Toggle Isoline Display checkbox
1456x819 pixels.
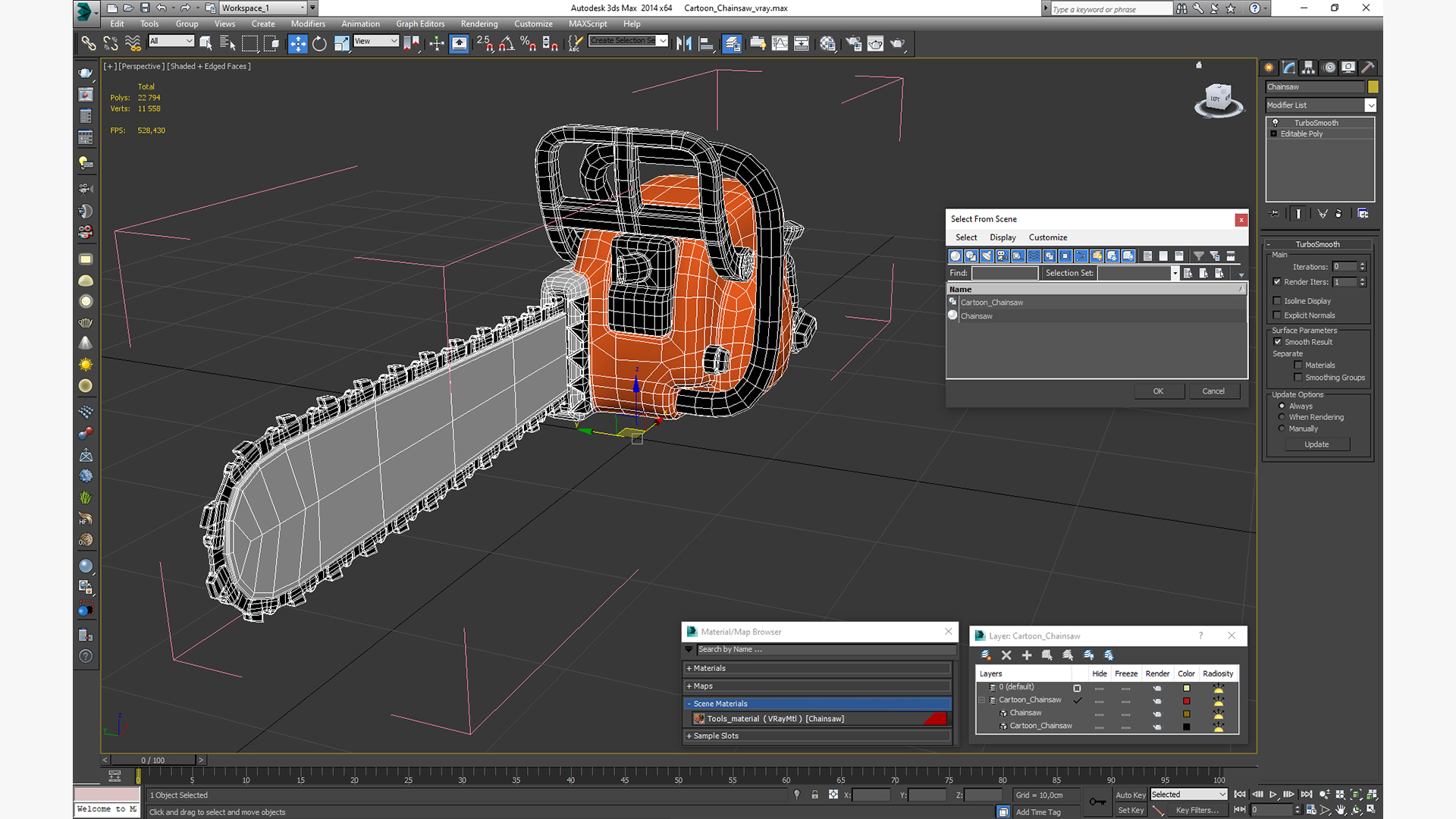click(x=1279, y=300)
